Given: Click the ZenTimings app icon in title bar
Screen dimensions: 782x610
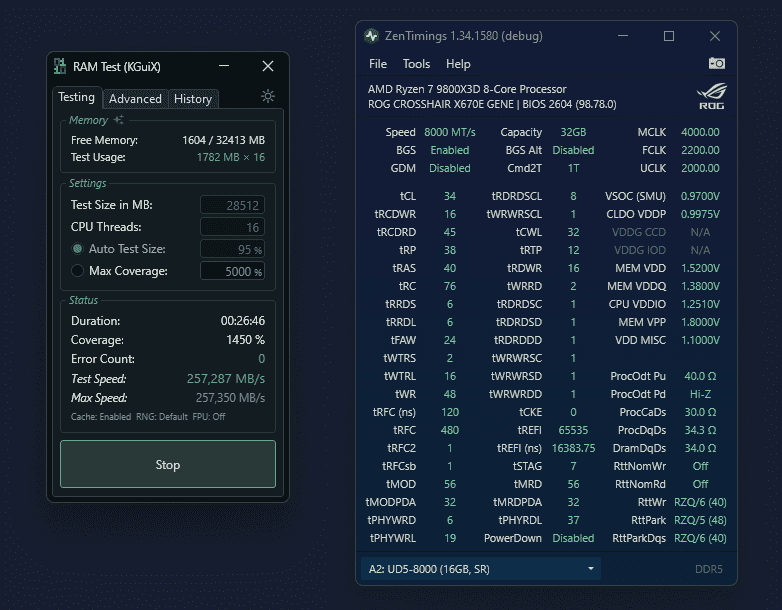Looking at the screenshot, I should click(371, 36).
